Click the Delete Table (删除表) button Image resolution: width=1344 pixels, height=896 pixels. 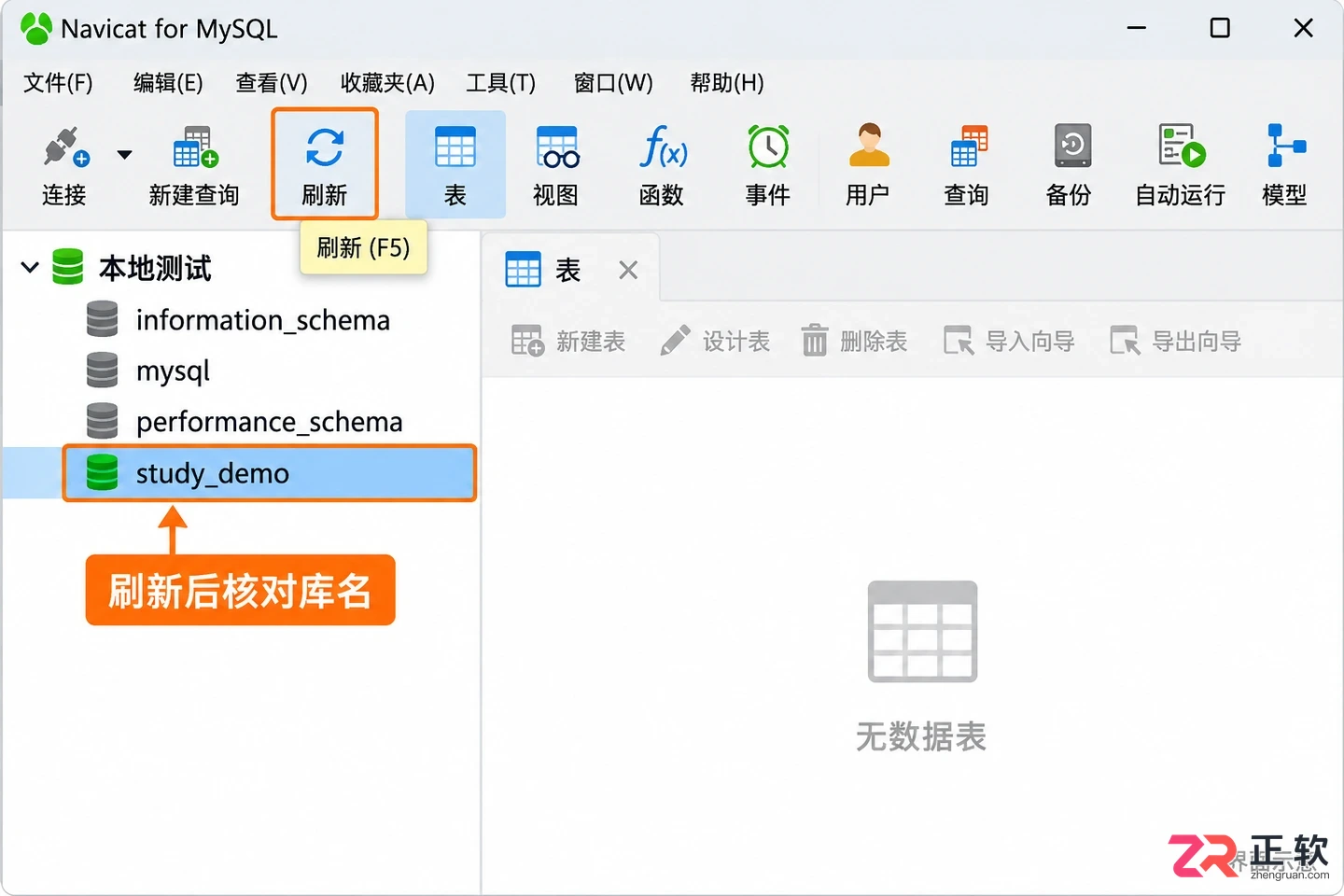pos(854,342)
